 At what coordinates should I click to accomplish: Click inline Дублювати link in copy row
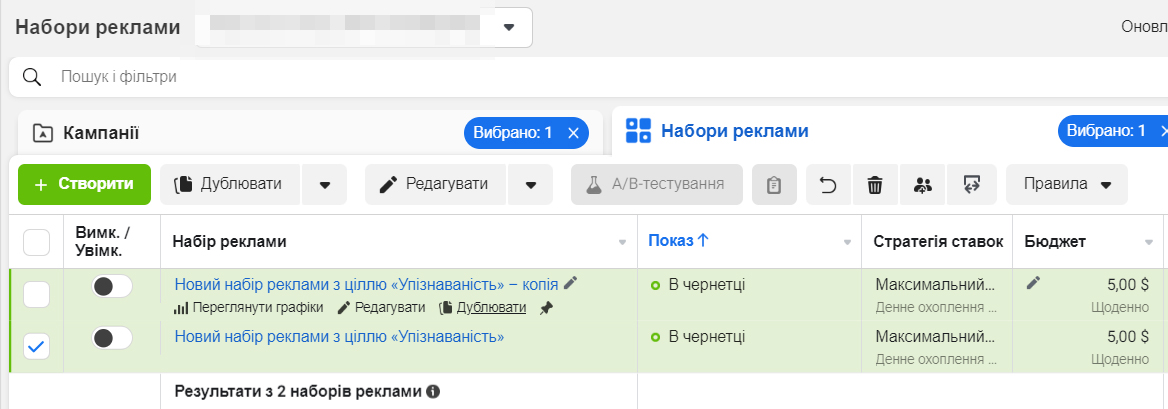[x=483, y=308]
